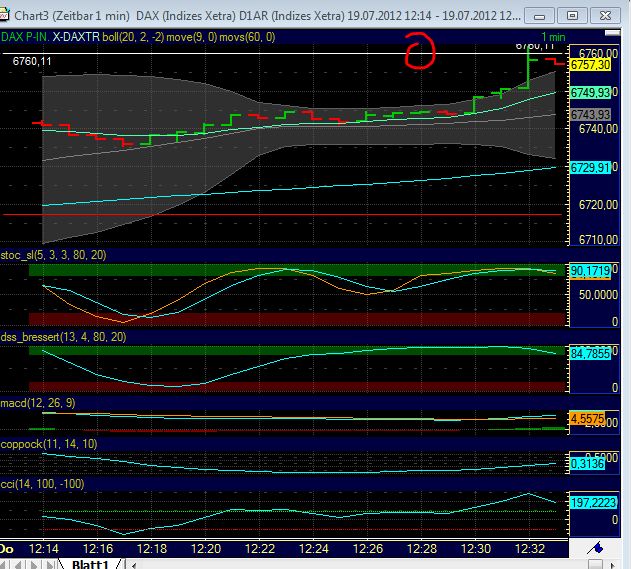Click the DSS Bressert value 84,7855
The image size is (631, 569).
(590, 353)
